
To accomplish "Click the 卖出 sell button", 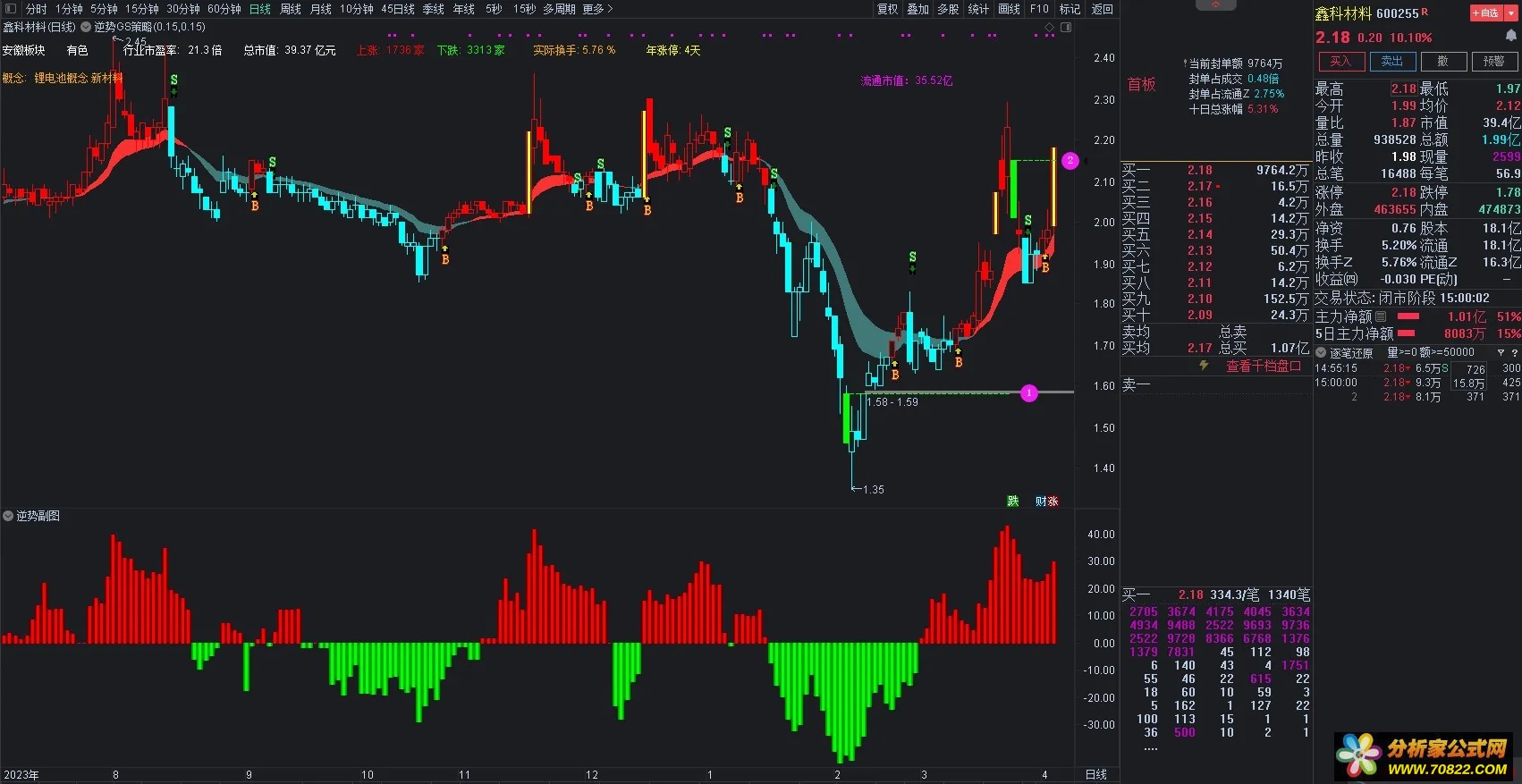I will click(x=1392, y=62).
